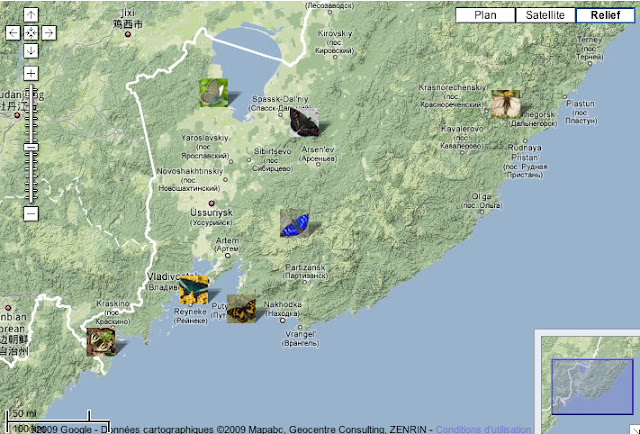Open the orange butterfly marker near Nakhodka
The height and width of the screenshot is (434, 640).
[241, 309]
